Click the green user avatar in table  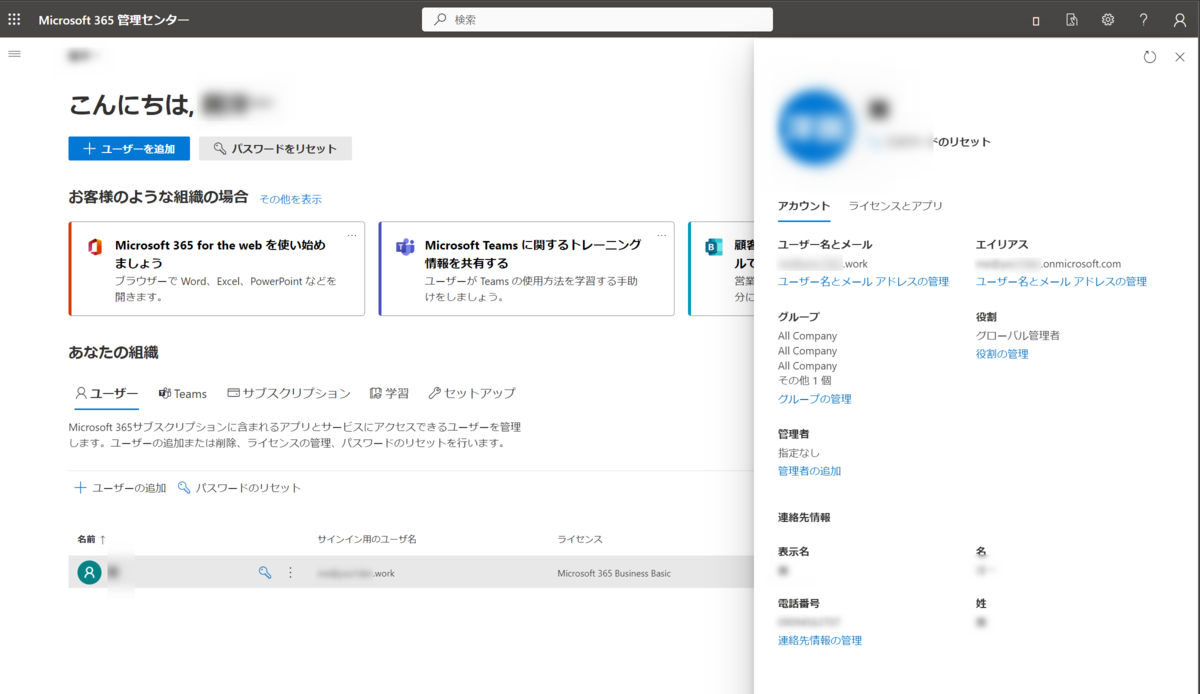(x=90, y=572)
